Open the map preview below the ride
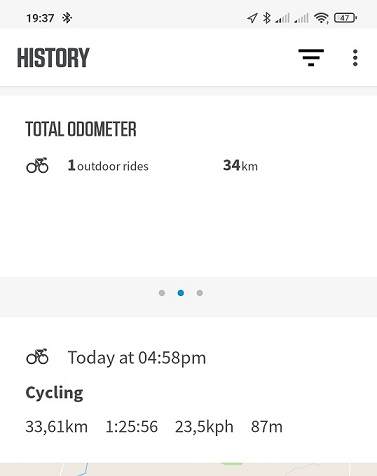377x476 pixels. coord(188,469)
